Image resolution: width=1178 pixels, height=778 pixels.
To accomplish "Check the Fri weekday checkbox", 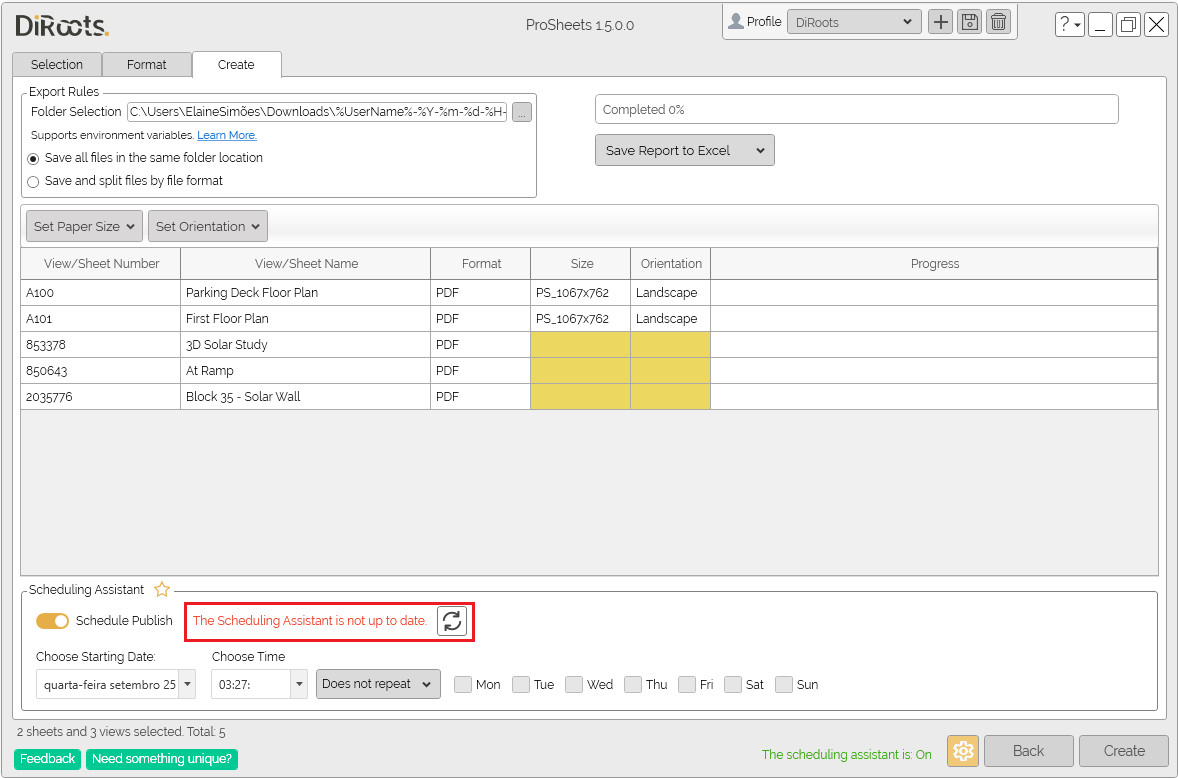I will (687, 684).
